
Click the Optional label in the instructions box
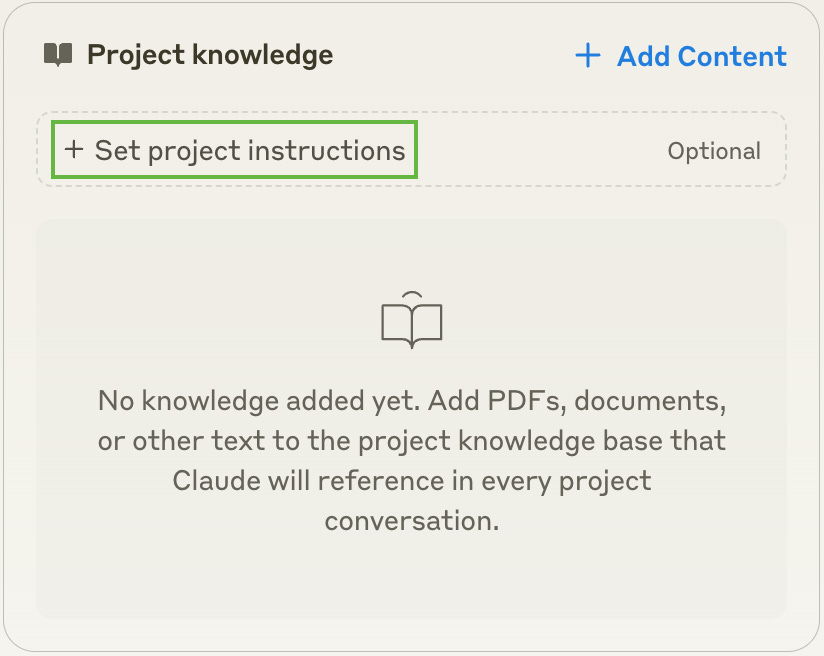(714, 151)
